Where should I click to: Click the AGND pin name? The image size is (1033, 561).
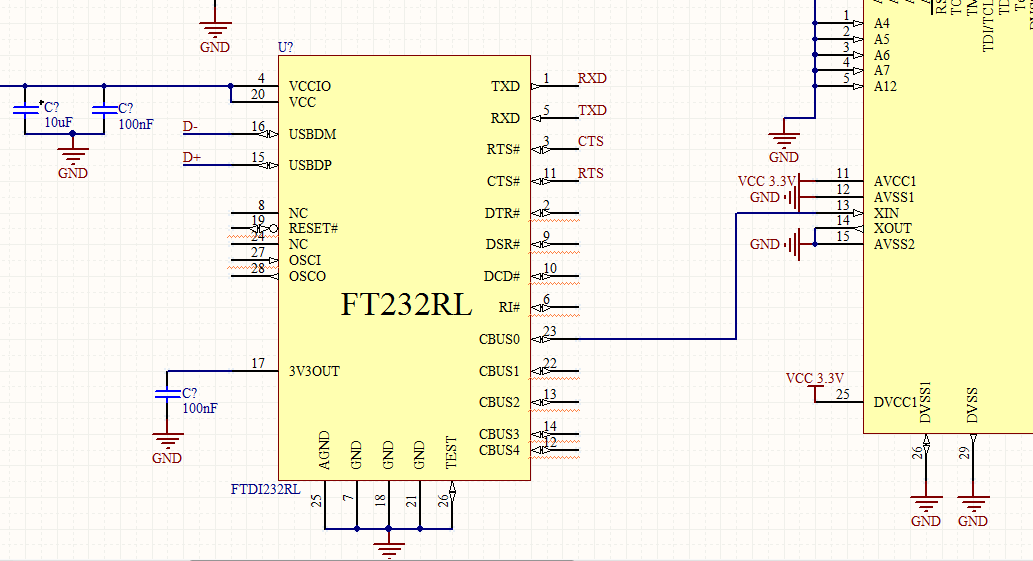[324, 450]
